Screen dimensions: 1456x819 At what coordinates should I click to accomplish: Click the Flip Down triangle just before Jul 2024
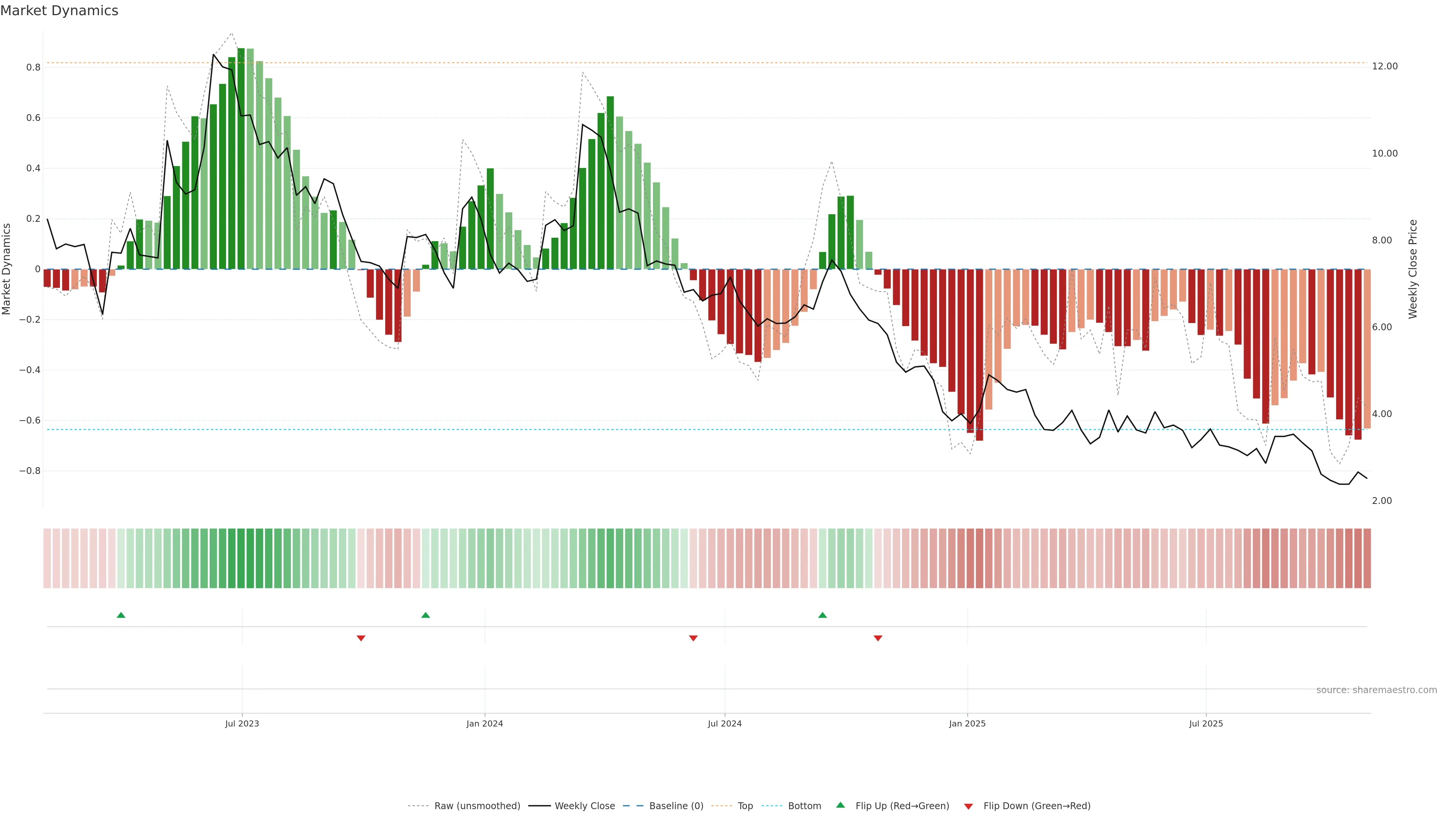tap(693, 638)
